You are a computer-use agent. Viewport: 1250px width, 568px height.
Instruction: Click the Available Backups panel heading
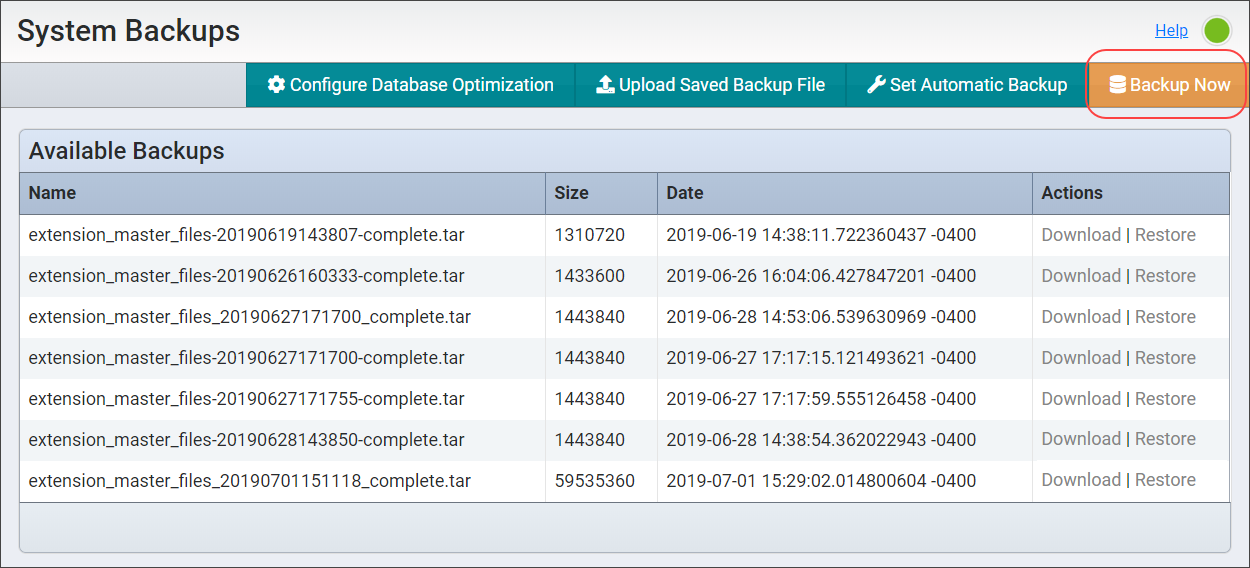126,151
